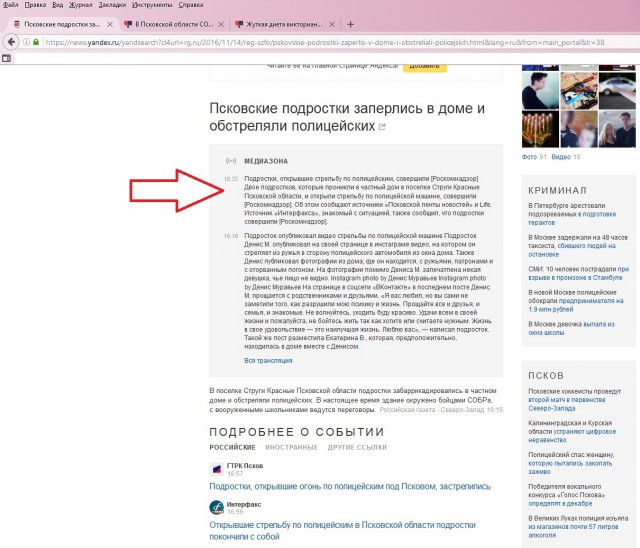The image size is (640, 548).
Task: Open thumbnail of car on street
Action: click(x=617, y=91)
